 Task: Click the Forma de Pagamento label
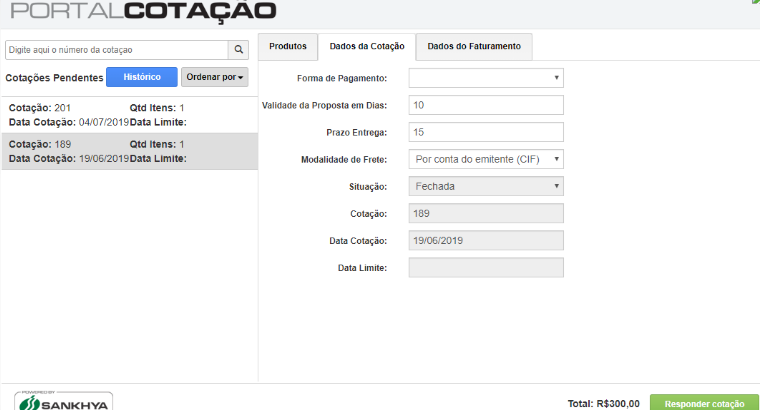click(x=342, y=79)
